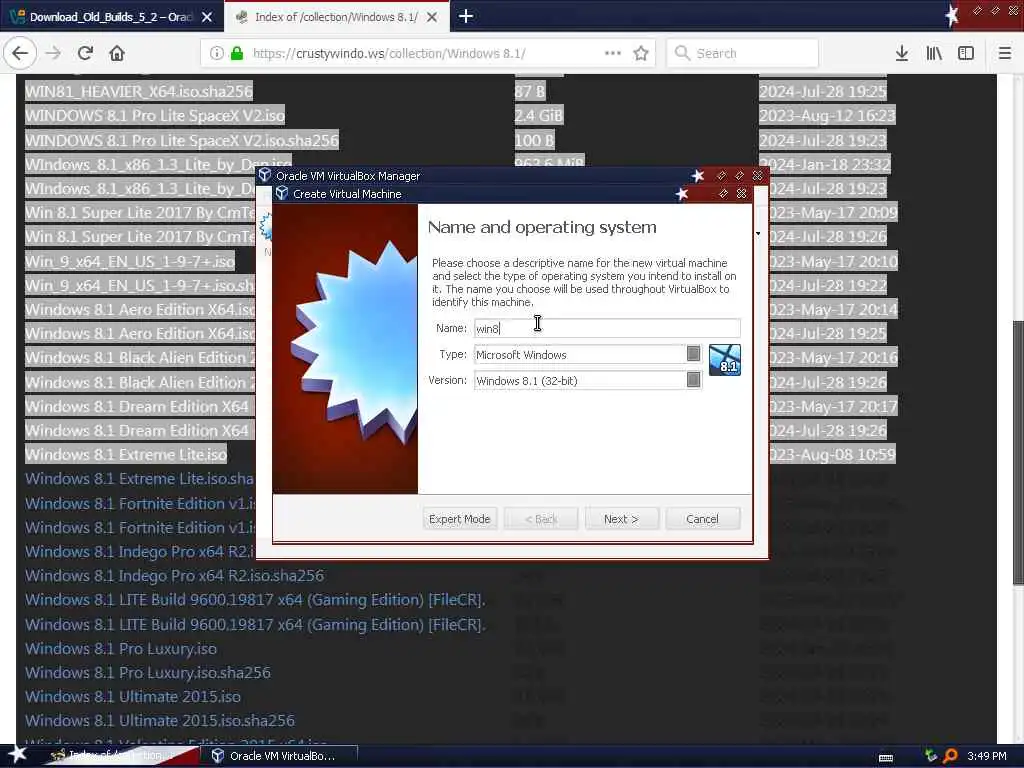The height and width of the screenshot is (768, 1024).
Task: Open WINDOWS 8.1 Pro Lite SpaceX V2.iso link
Action: point(155,116)
